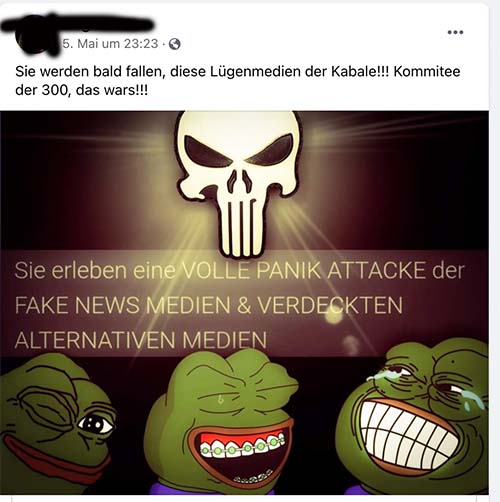Click the globe public-visibility icon
Screen dimensions: 500x502
point(175,44)
